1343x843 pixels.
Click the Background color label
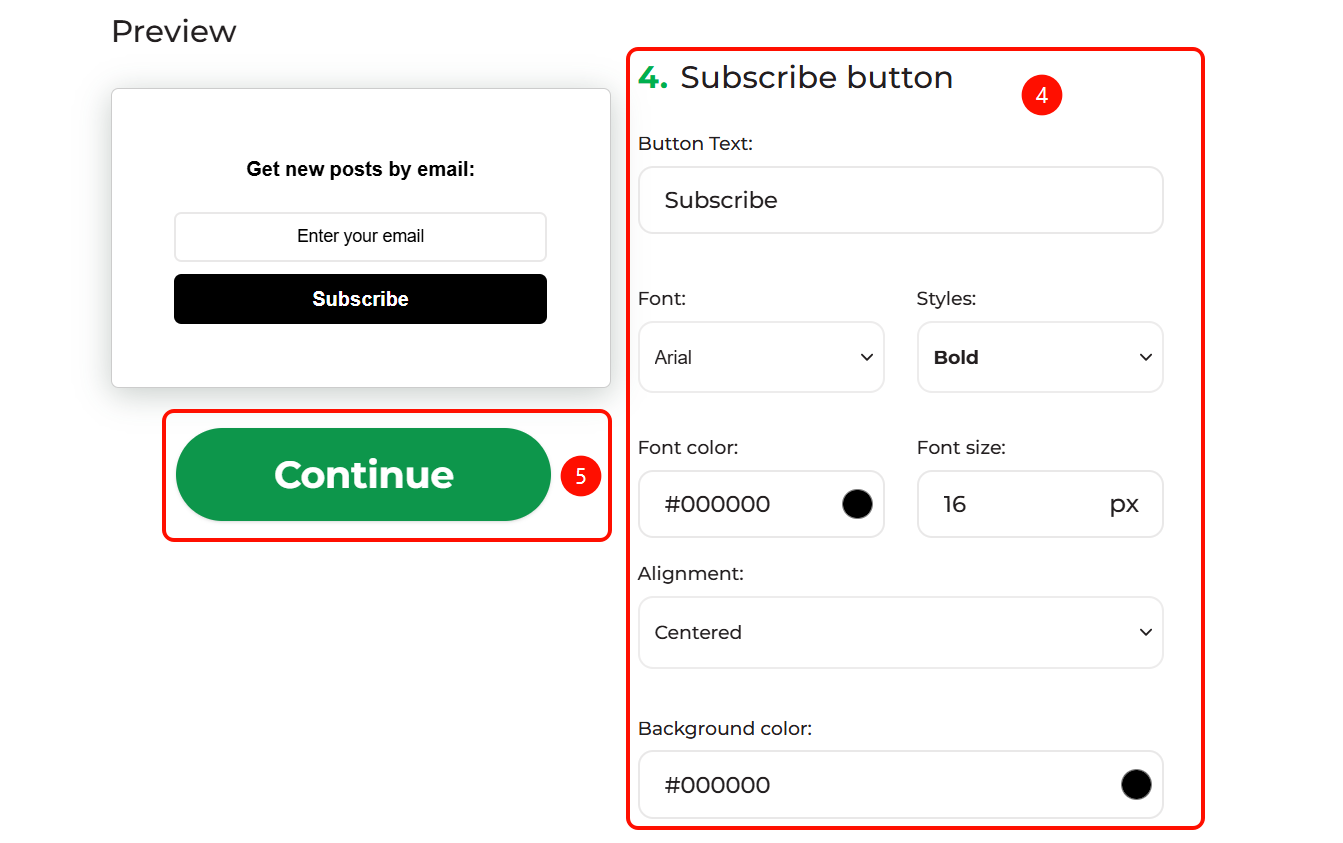(725, 729)
